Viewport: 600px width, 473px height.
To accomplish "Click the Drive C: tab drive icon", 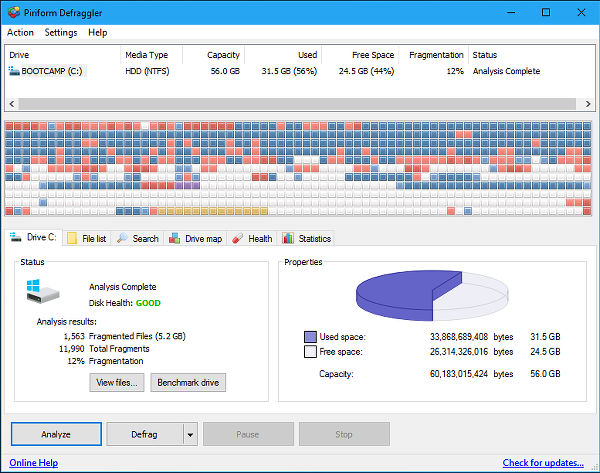I will (x=16, y=237).
